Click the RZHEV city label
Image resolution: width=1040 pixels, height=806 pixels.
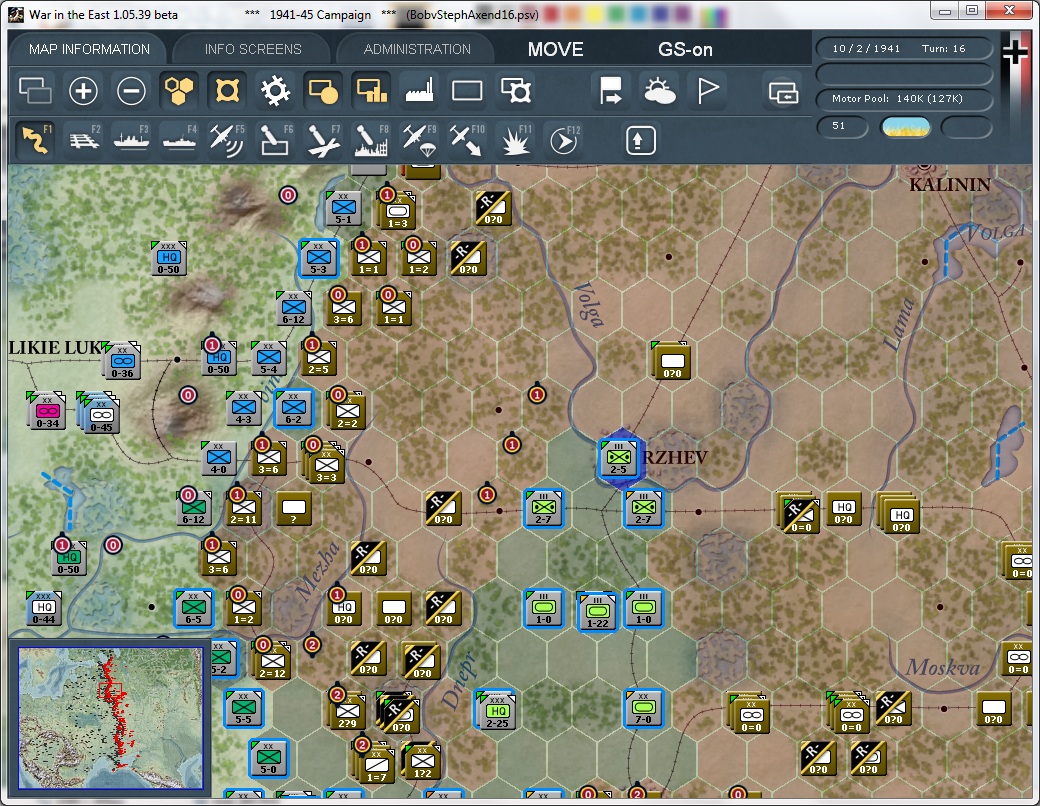[675, 457]
